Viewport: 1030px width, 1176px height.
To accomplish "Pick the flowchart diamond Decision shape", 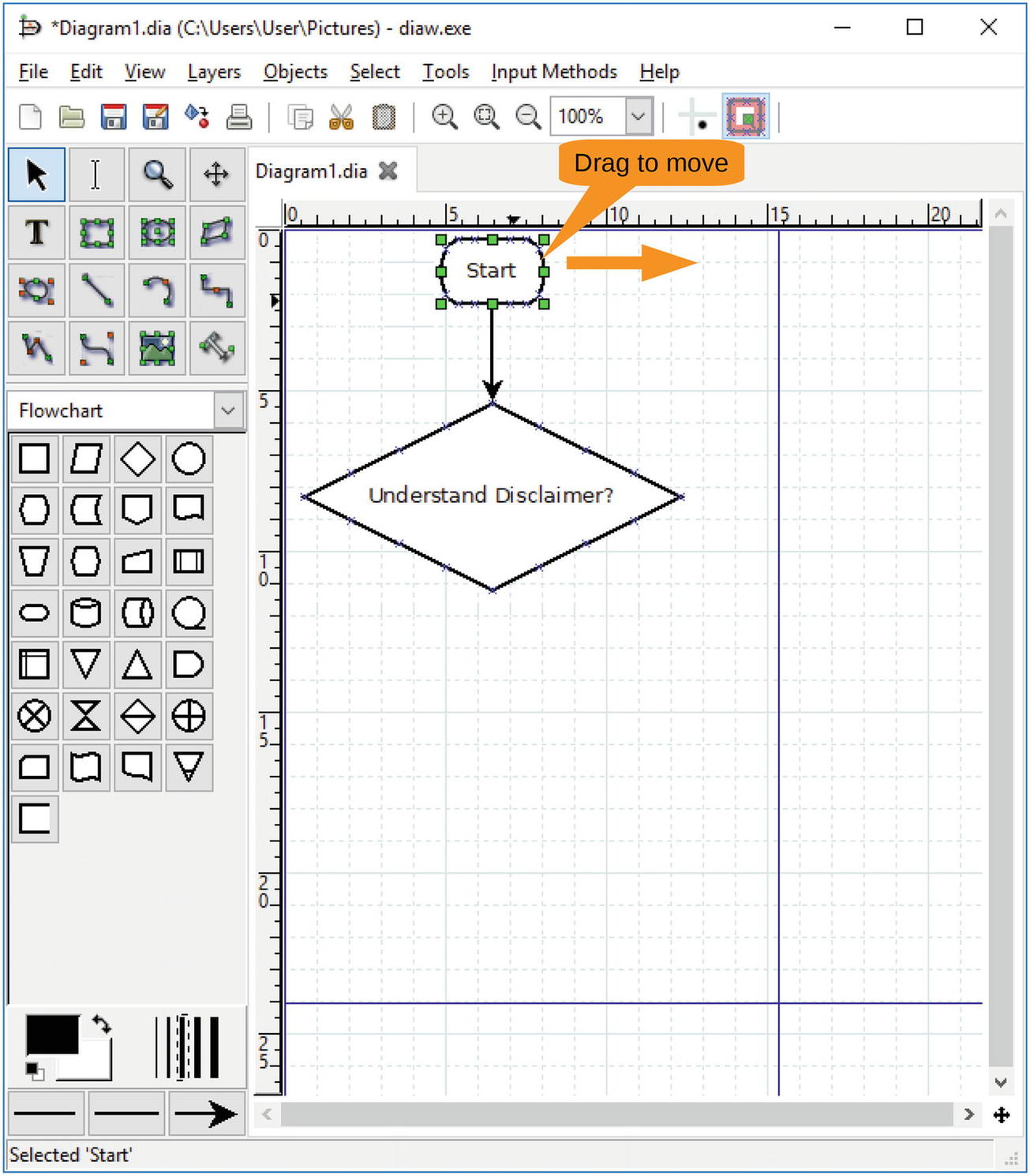I will tap(137, 459).
